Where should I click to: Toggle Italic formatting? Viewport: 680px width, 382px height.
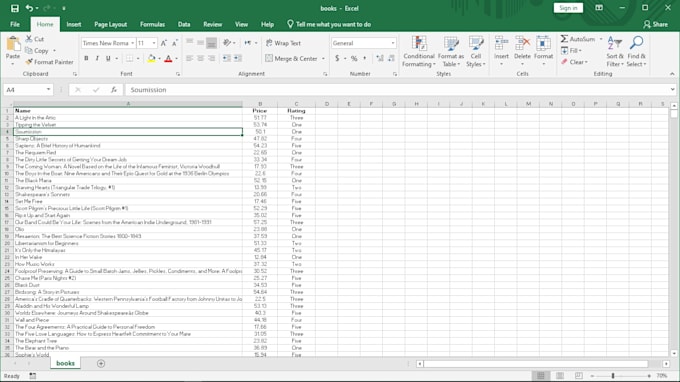97,58
